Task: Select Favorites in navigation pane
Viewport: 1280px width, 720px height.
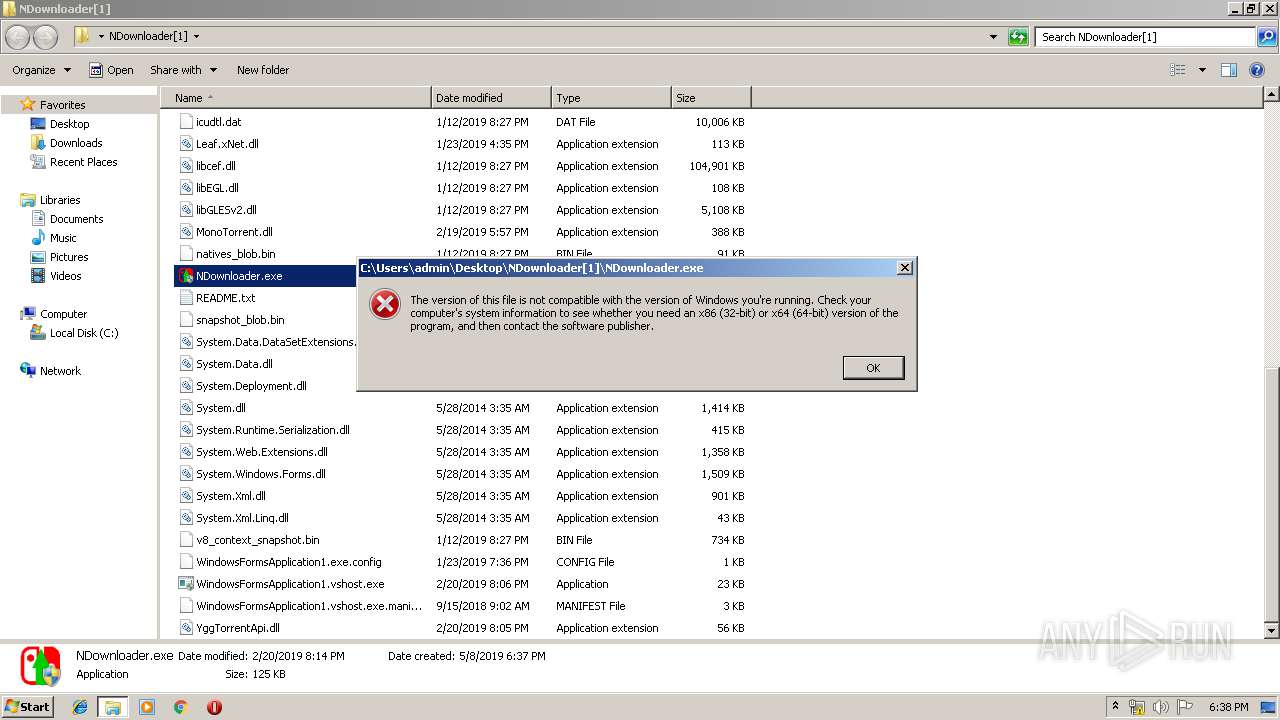Action: (62, 105)
